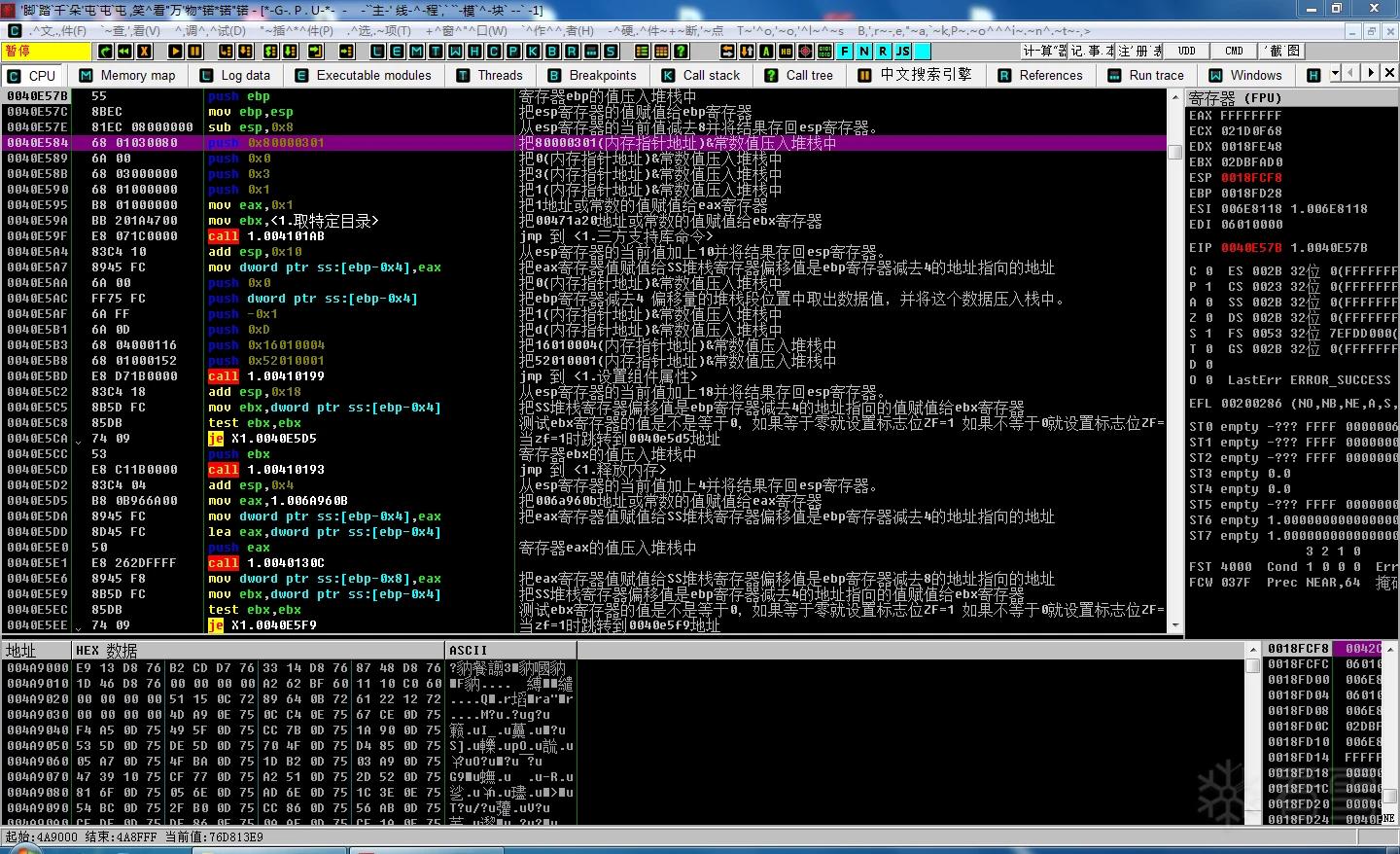Switch to the Threads tab
The width and height of the screenshot is (1400, 854).
point(491,75)
